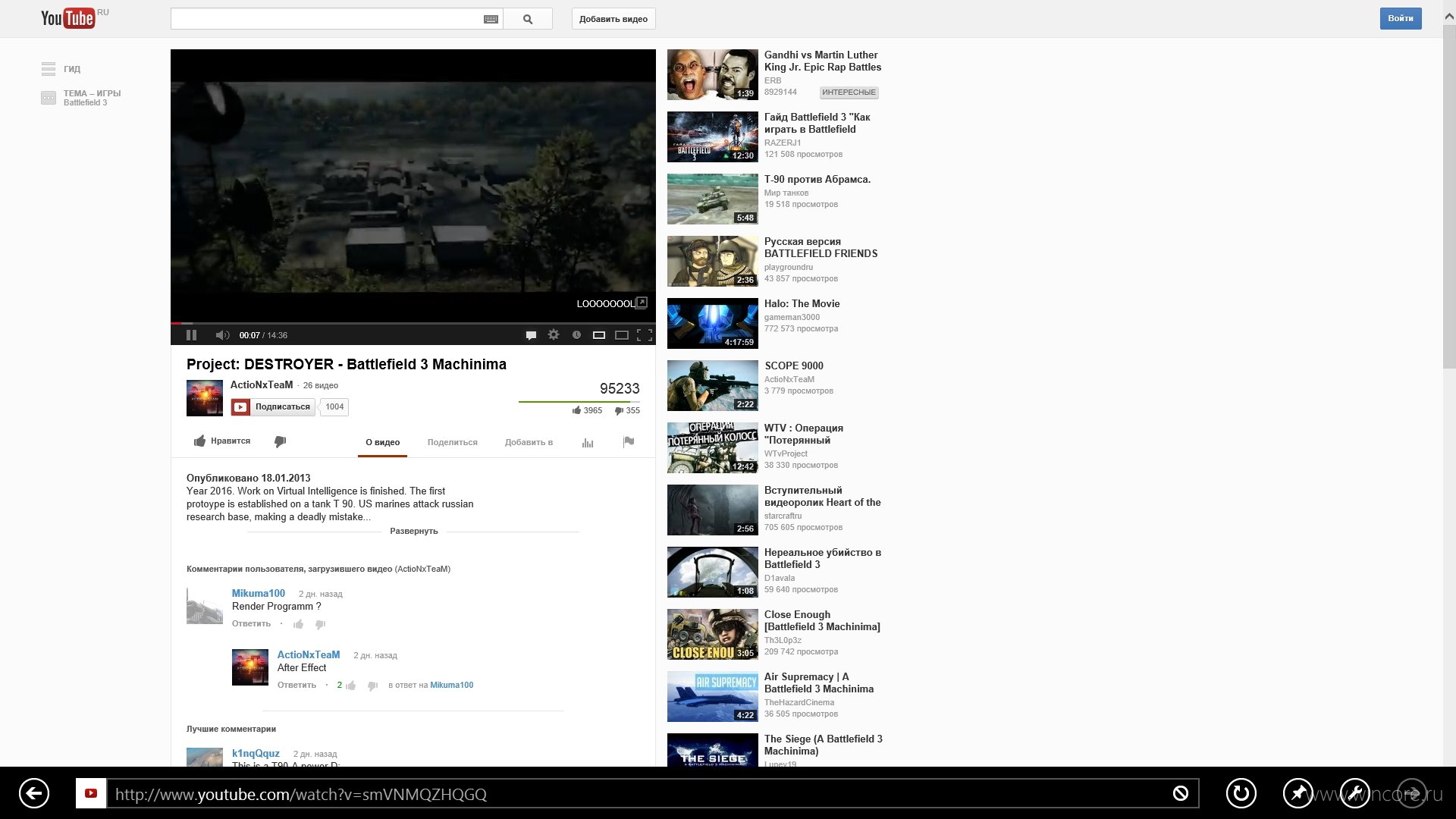Pause the video playback

191,335
